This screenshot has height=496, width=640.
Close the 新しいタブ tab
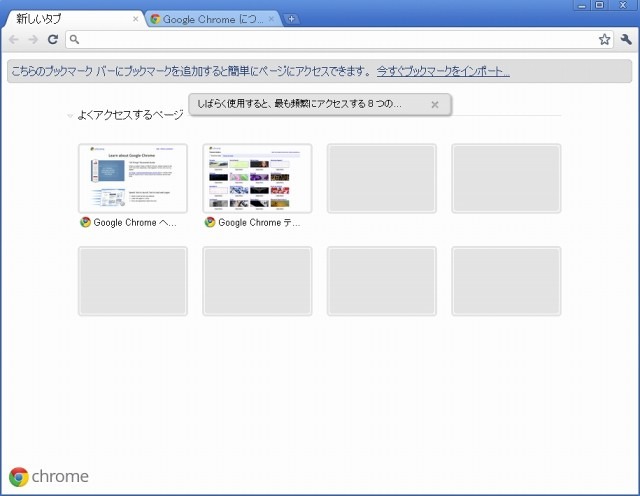136,19
